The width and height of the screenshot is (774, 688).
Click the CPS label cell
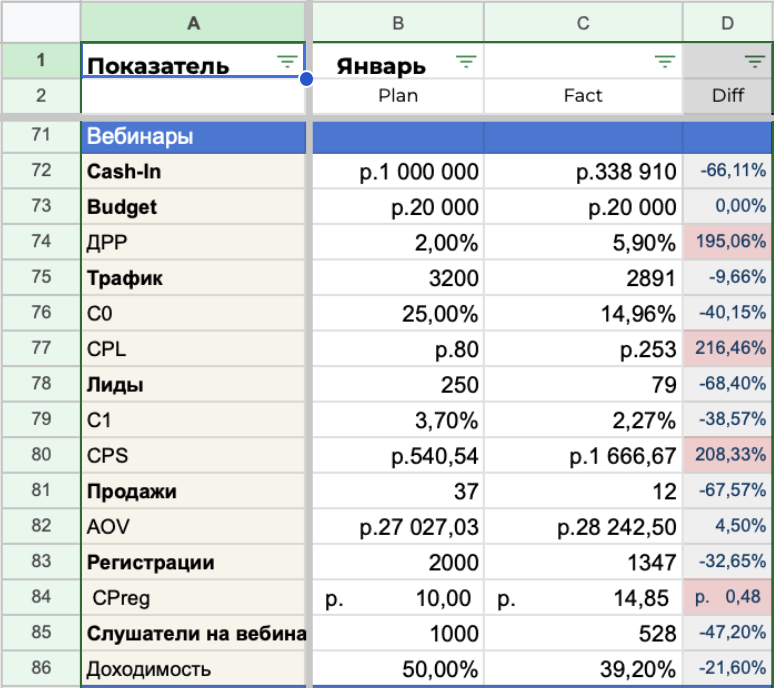[193, 456]
